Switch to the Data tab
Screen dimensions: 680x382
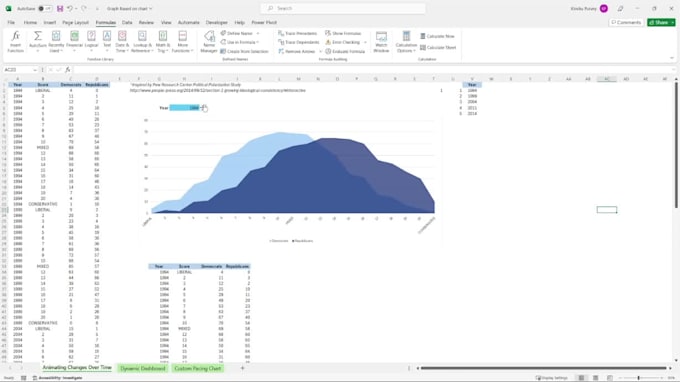127,23
